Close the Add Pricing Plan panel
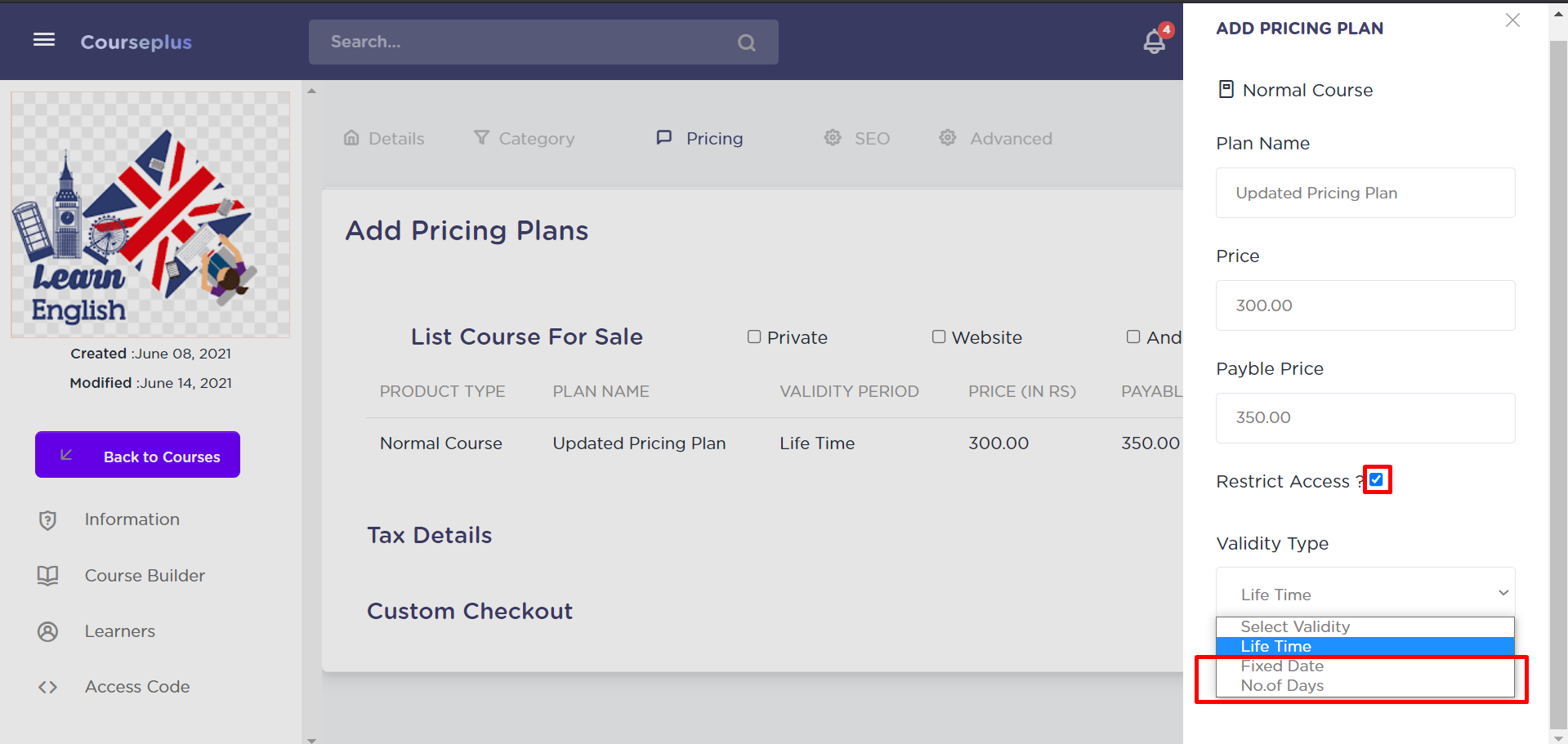 pyautogui.click(x=1512, y=20)
